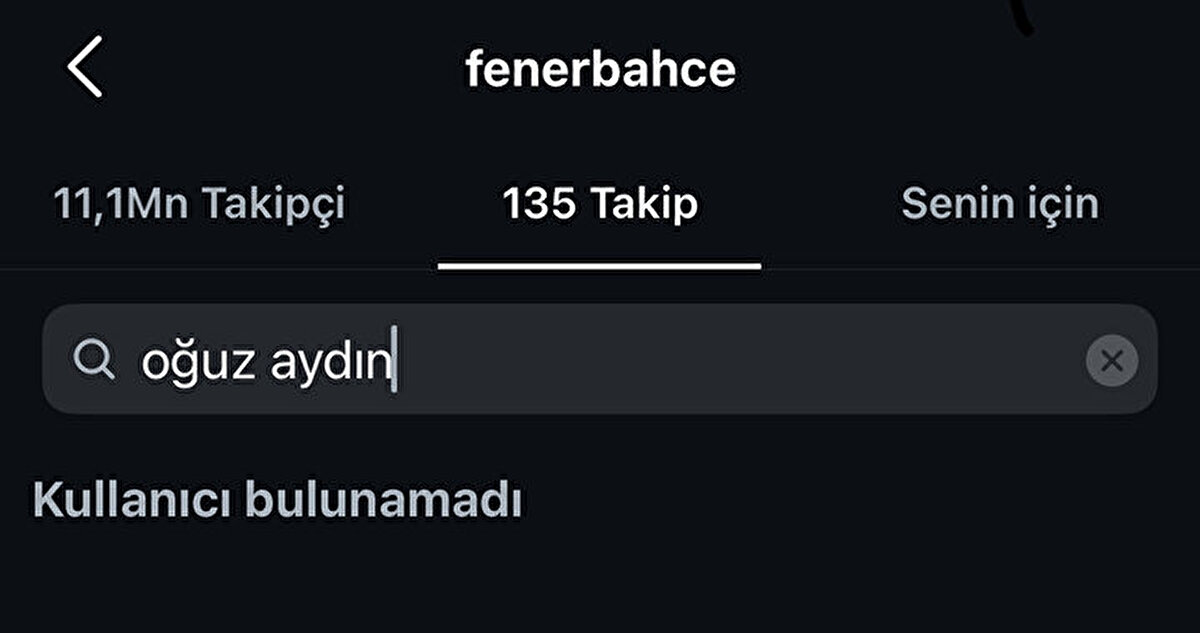
Task: Show suggestions under Senin için
Action: (x=999, y=204)
